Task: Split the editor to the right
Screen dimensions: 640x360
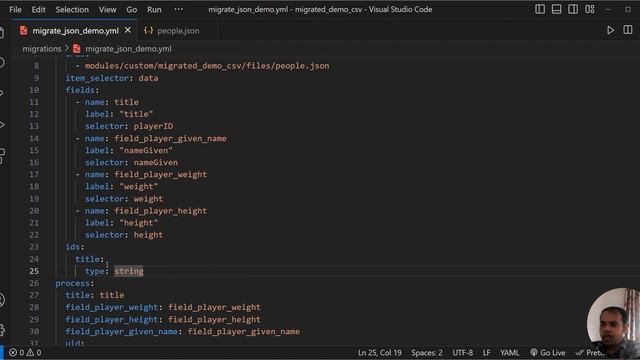Action: click(628, 30)
